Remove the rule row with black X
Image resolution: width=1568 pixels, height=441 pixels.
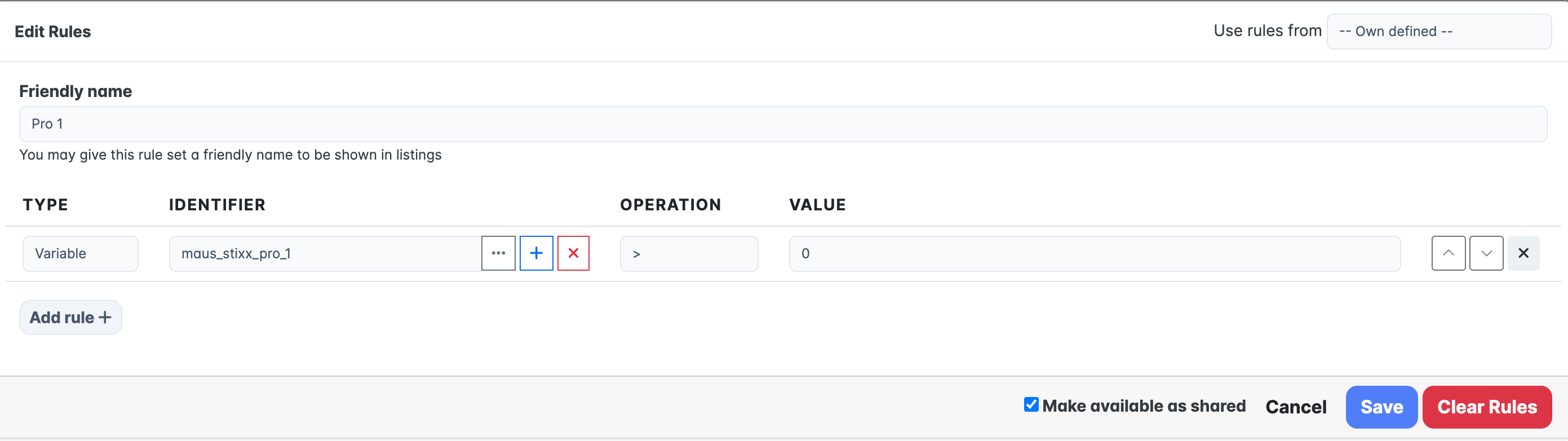[x=1523, y=253]
